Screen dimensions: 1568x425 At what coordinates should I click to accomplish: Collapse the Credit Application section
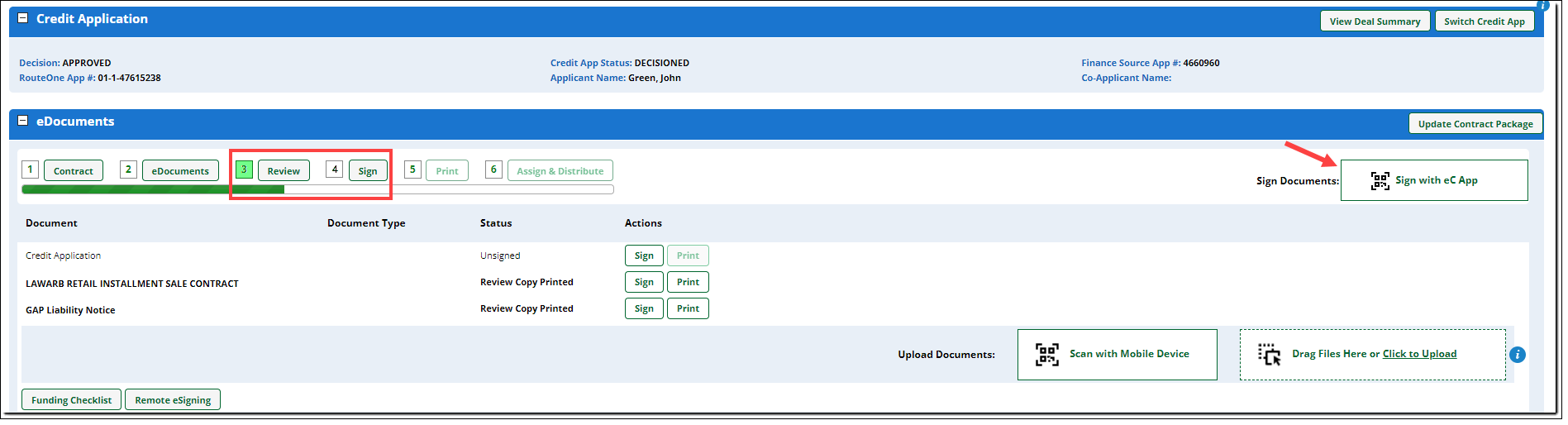point(23,18)
